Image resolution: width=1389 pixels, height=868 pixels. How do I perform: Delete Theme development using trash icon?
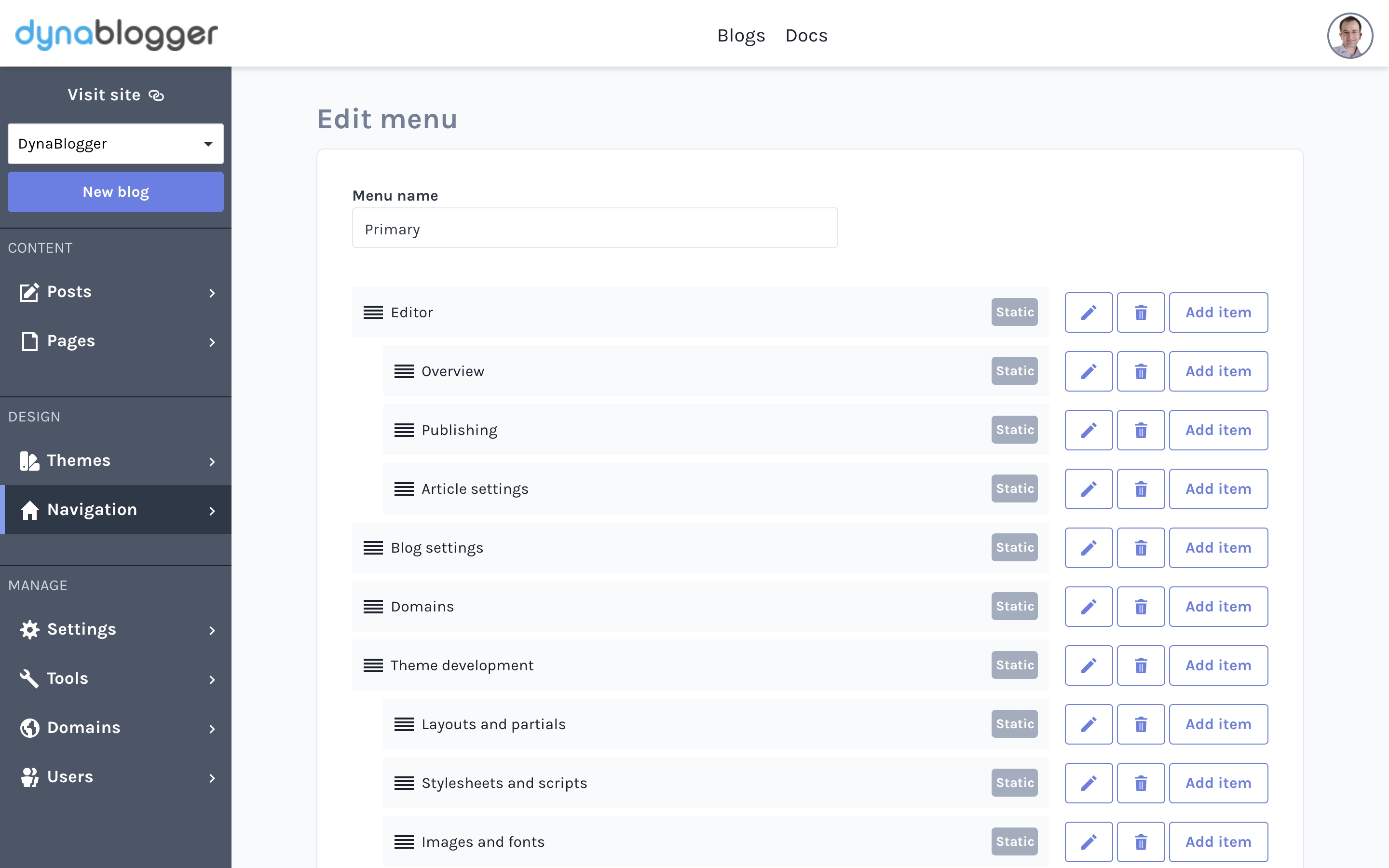[1141, 665]
